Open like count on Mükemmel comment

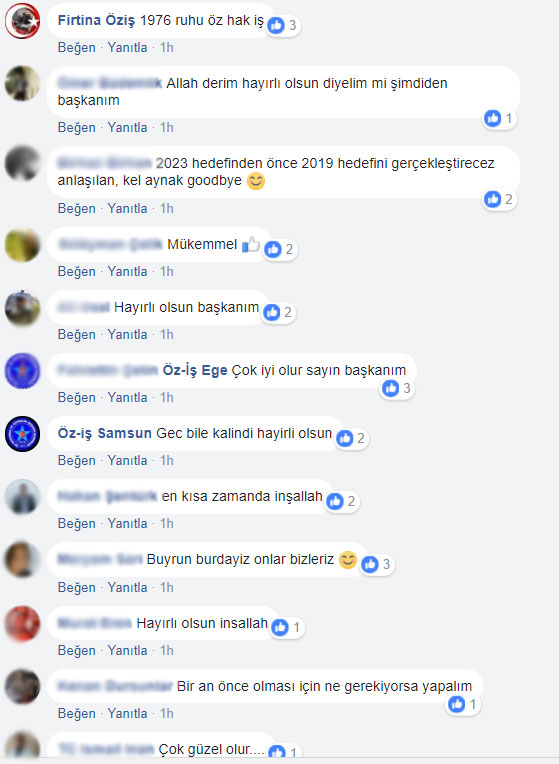(289, 249)
